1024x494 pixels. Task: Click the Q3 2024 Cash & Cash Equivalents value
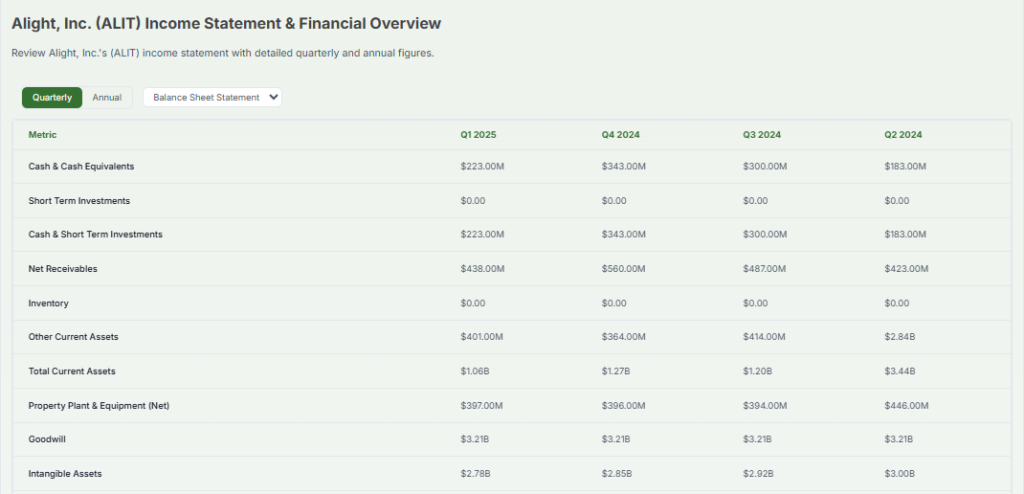point(765,166)
